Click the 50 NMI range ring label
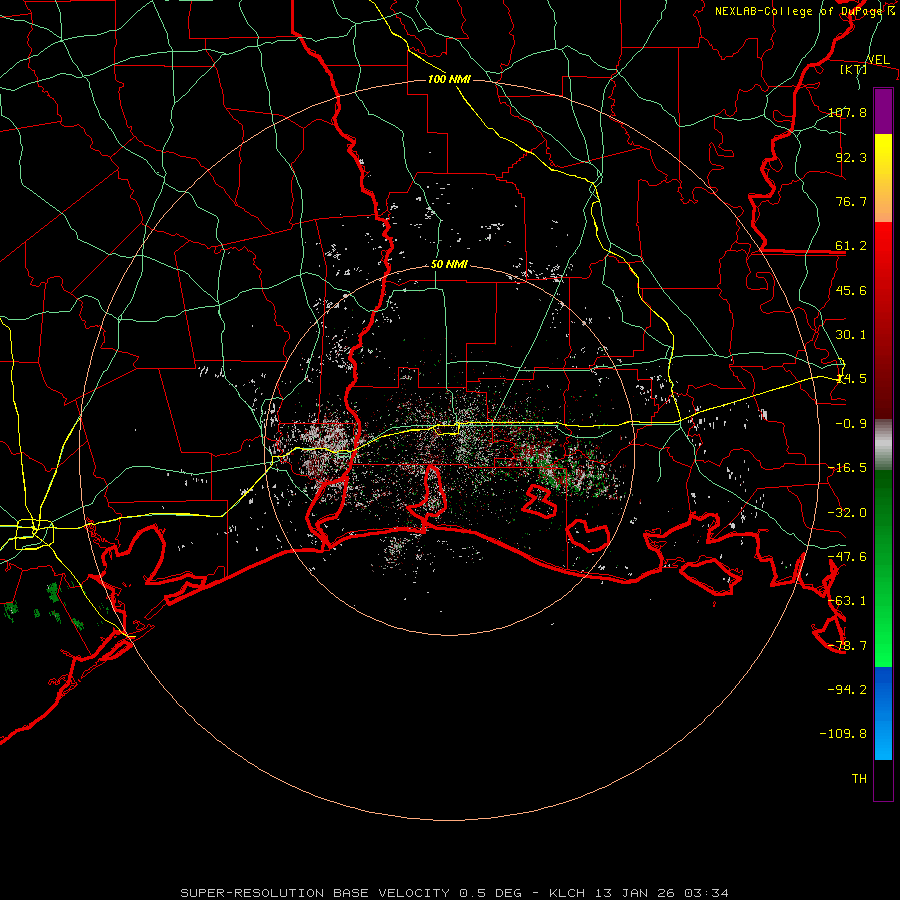The image size is (900, 900). coord(449,264)
